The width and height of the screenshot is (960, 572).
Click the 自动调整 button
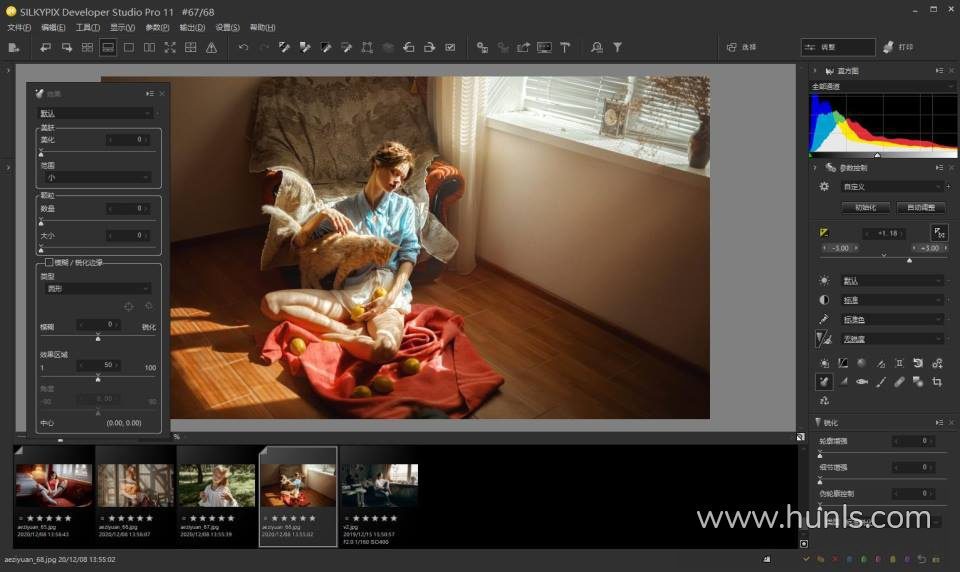[x=921, y=208]
